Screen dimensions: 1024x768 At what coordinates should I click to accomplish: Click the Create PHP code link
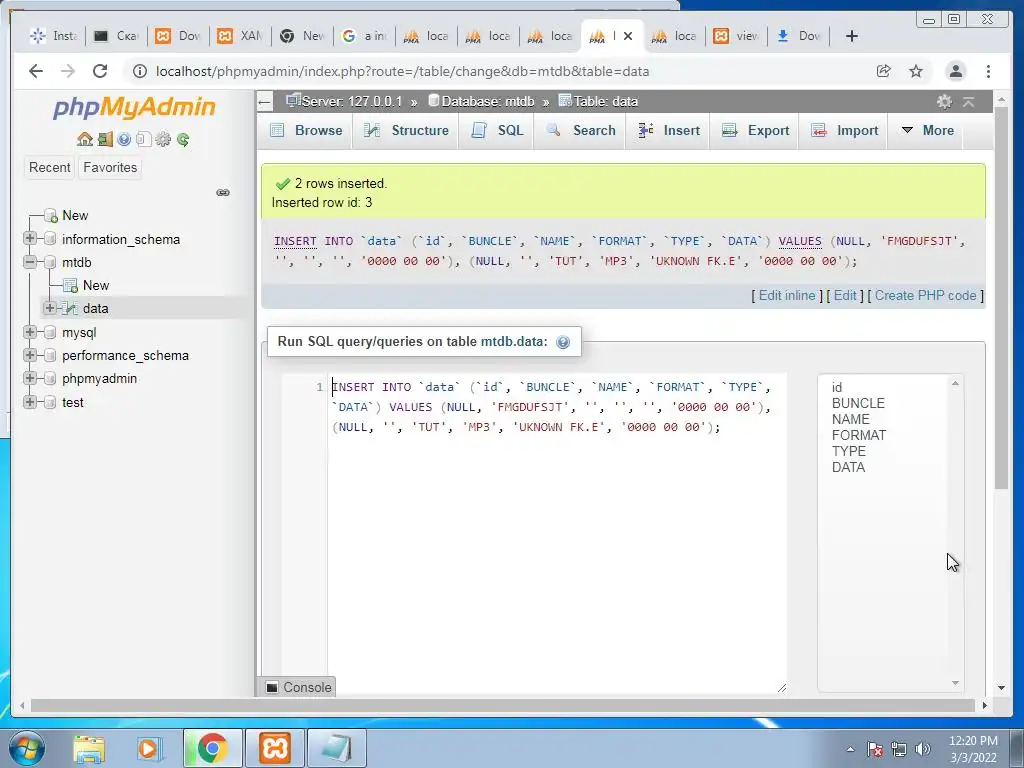(x=925, y=295)
